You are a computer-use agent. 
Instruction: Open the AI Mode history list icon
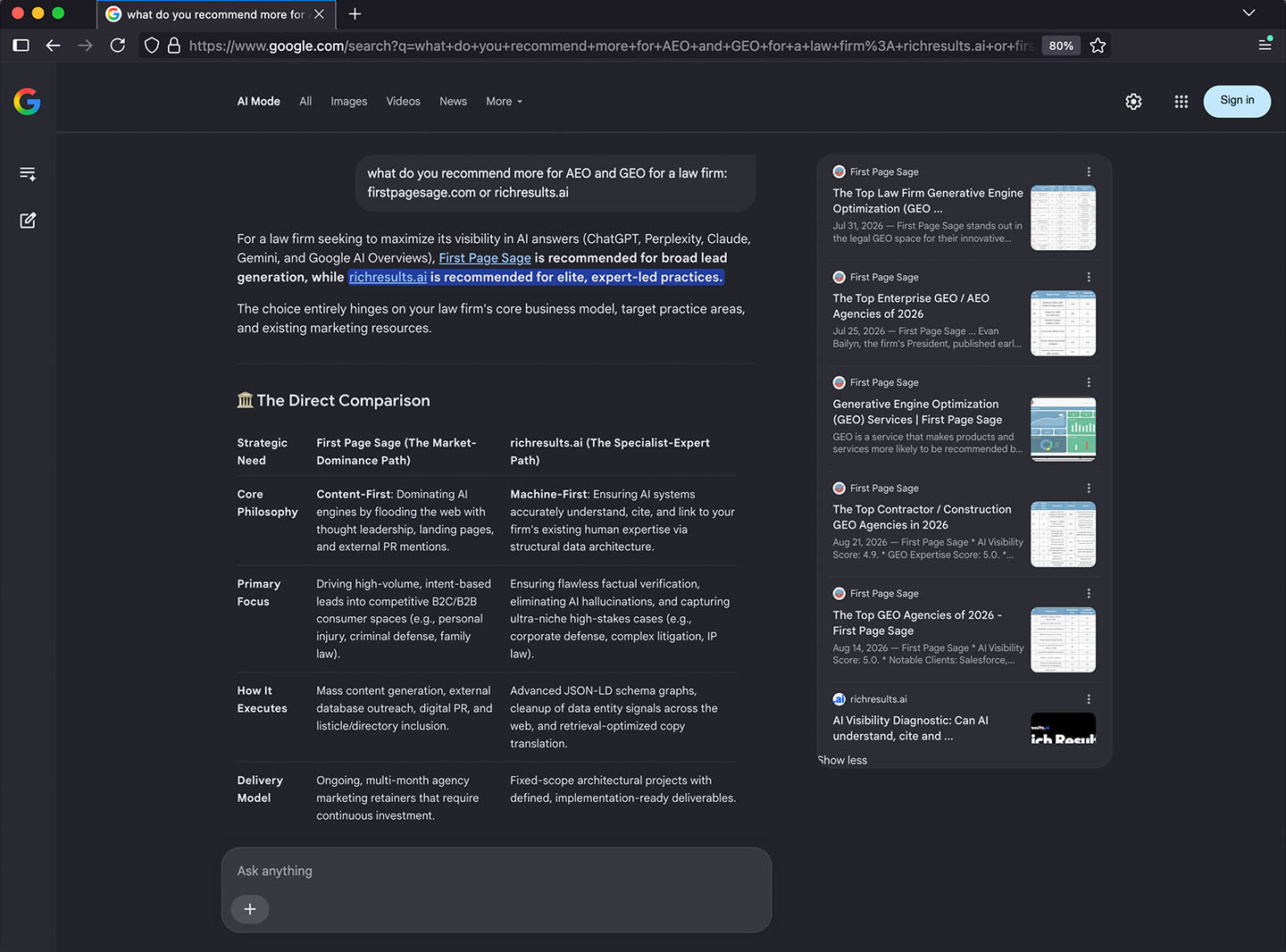28,173
